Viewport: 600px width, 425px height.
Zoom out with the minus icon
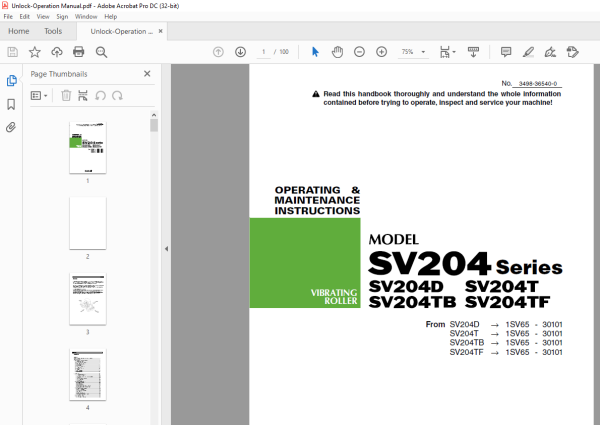pos(359,52)
